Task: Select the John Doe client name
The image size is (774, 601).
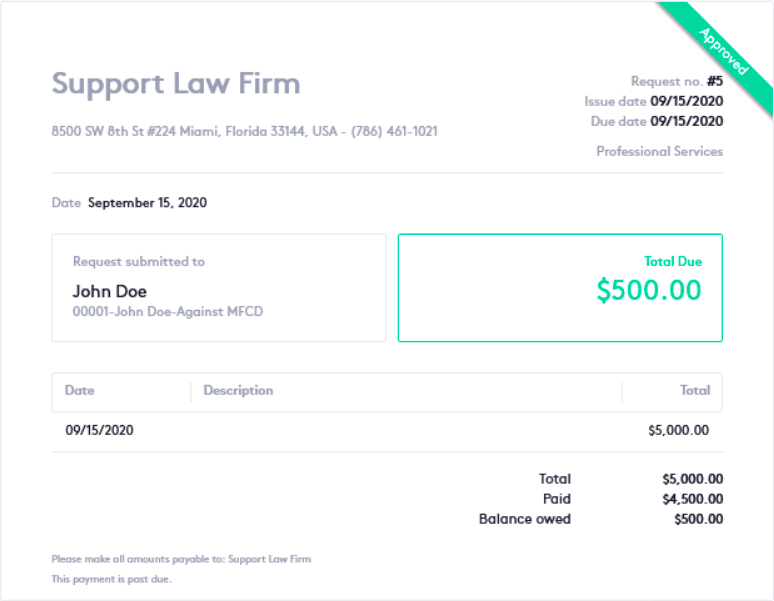Action: (x=110, y=291)
